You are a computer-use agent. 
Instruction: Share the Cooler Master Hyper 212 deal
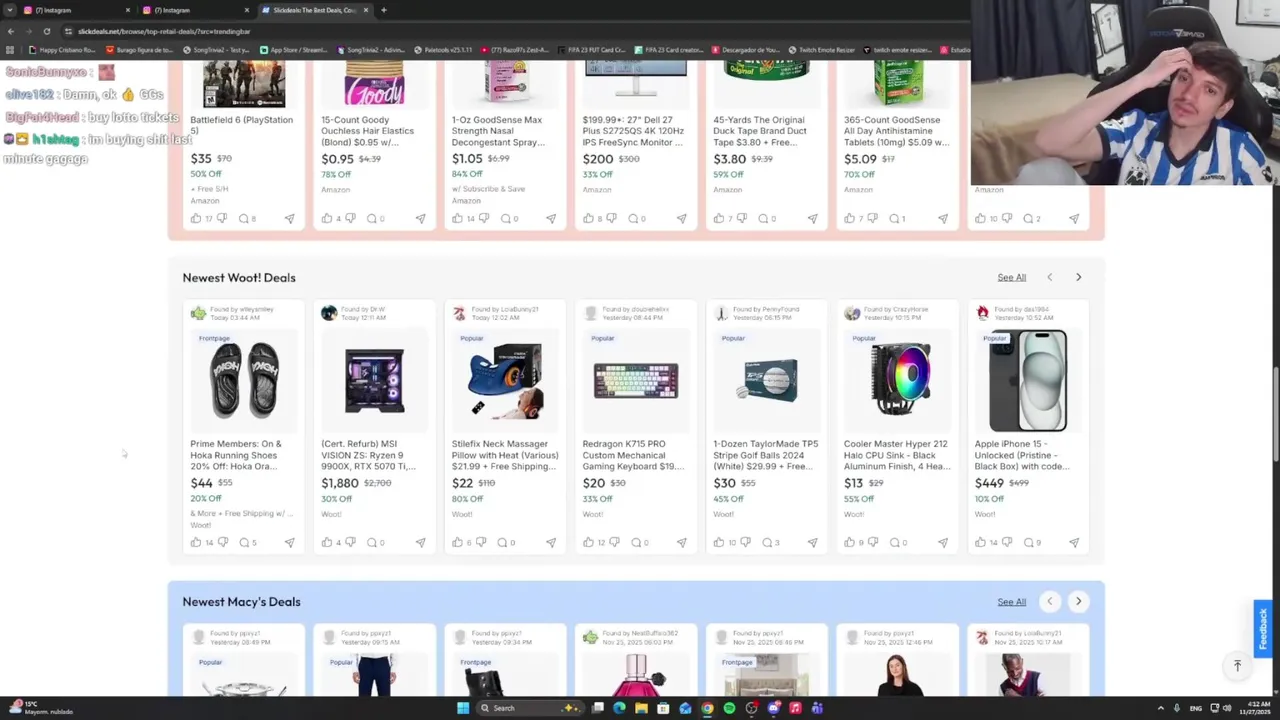click(943, 542)
